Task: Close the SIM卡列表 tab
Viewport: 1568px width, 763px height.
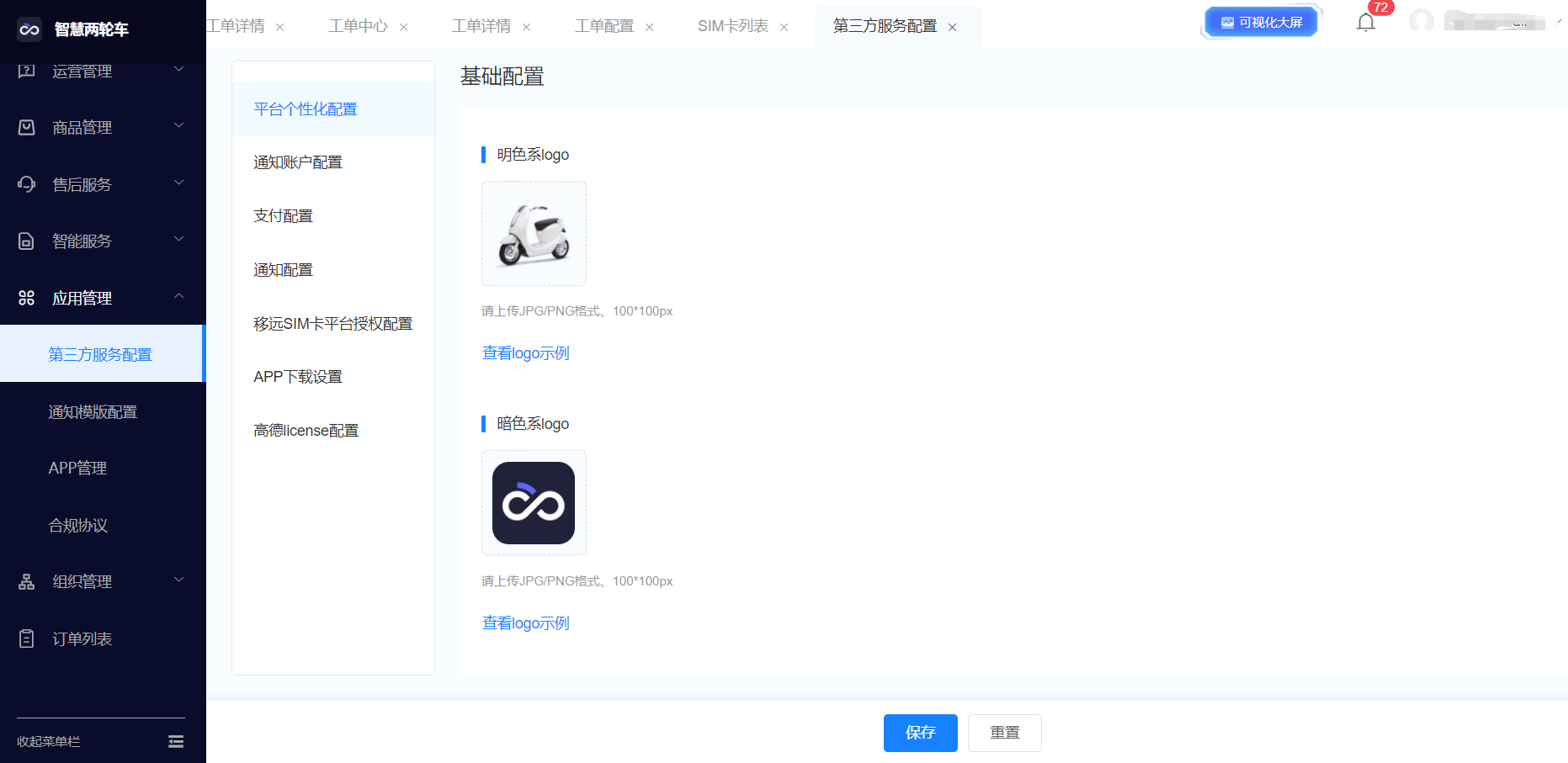Action: coord(784,28)
